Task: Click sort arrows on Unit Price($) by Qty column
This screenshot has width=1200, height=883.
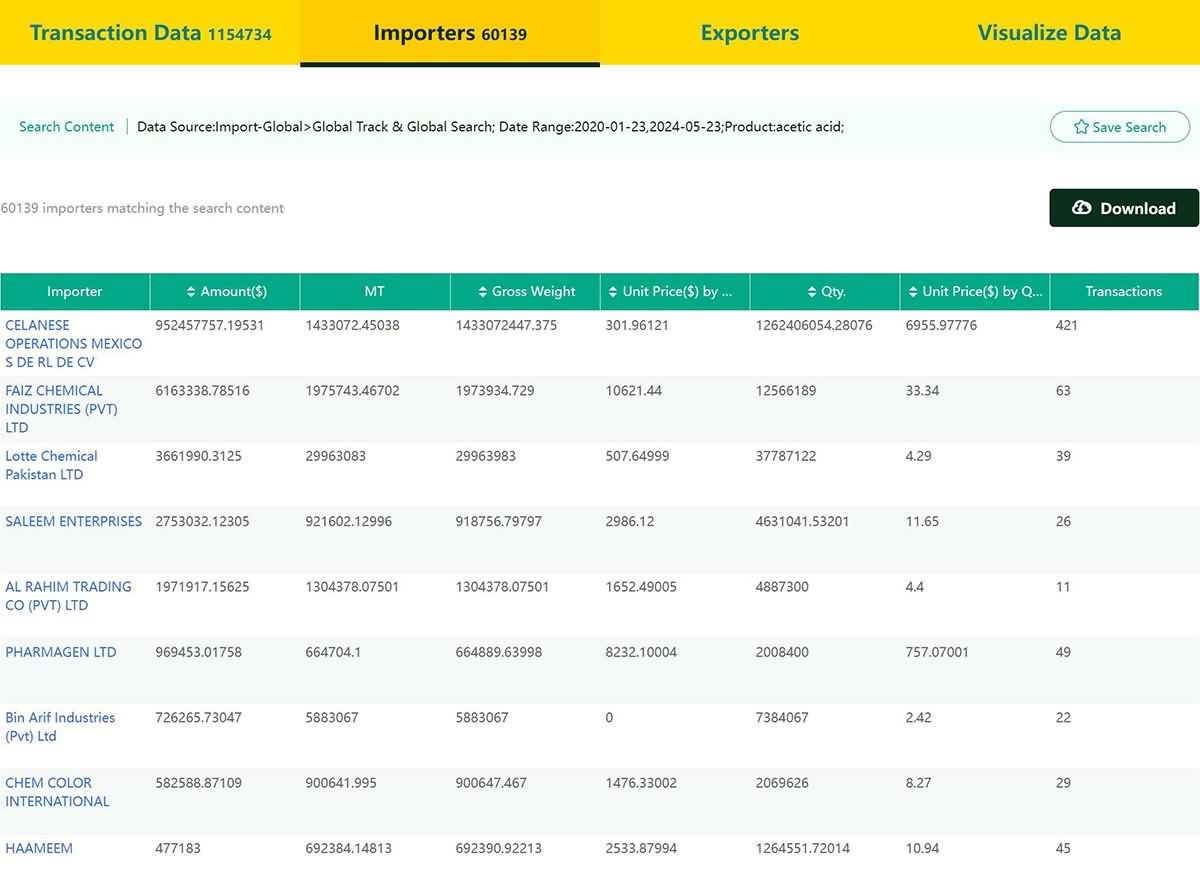Action: point(914,291)
